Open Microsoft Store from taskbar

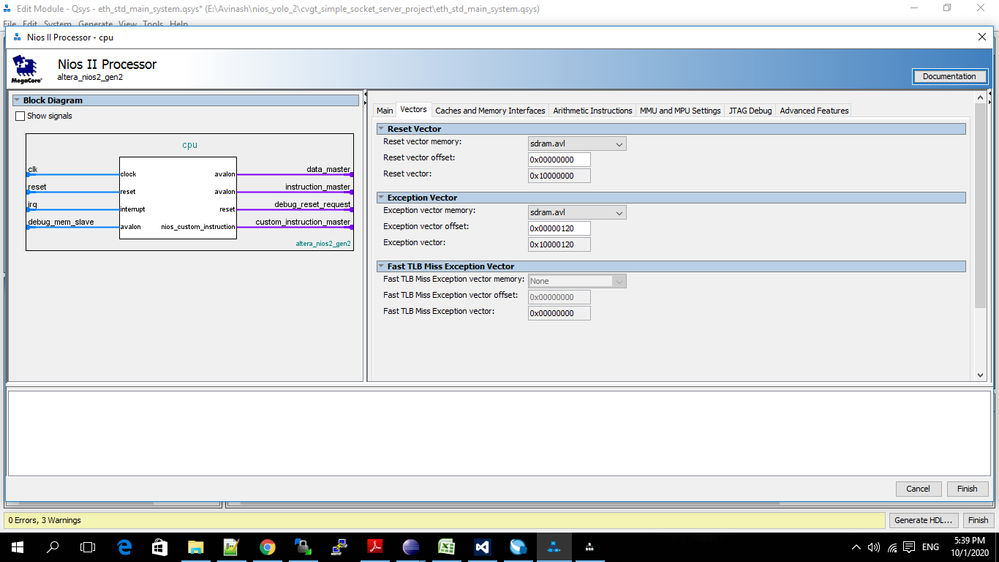(x=159, y=547)
